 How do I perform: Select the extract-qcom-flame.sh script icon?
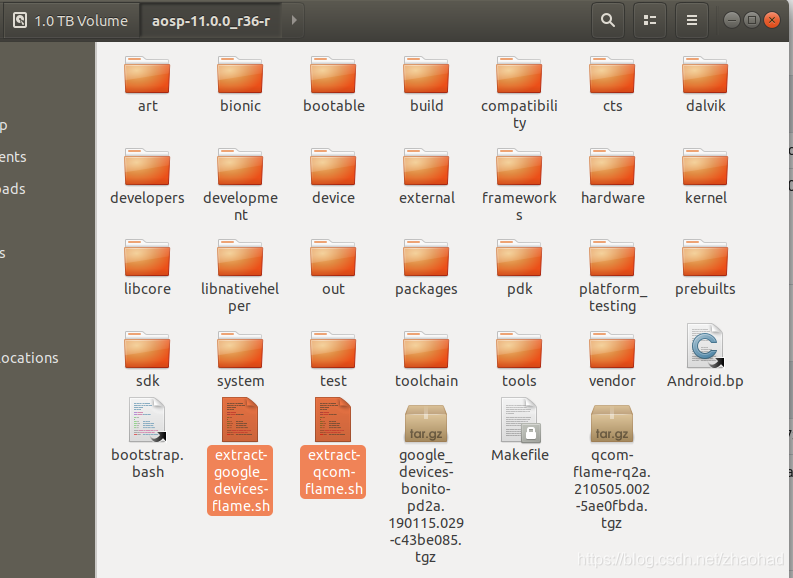point(333,420)
